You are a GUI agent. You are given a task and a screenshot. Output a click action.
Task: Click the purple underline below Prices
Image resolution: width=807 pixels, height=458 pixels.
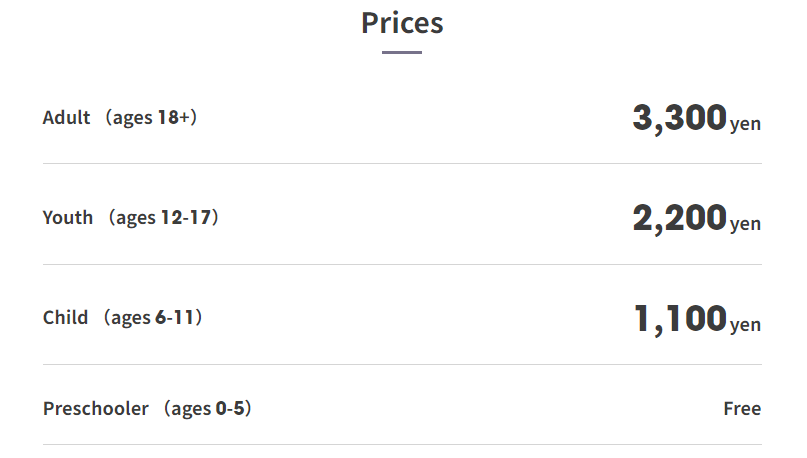click(x=402, y=52)
